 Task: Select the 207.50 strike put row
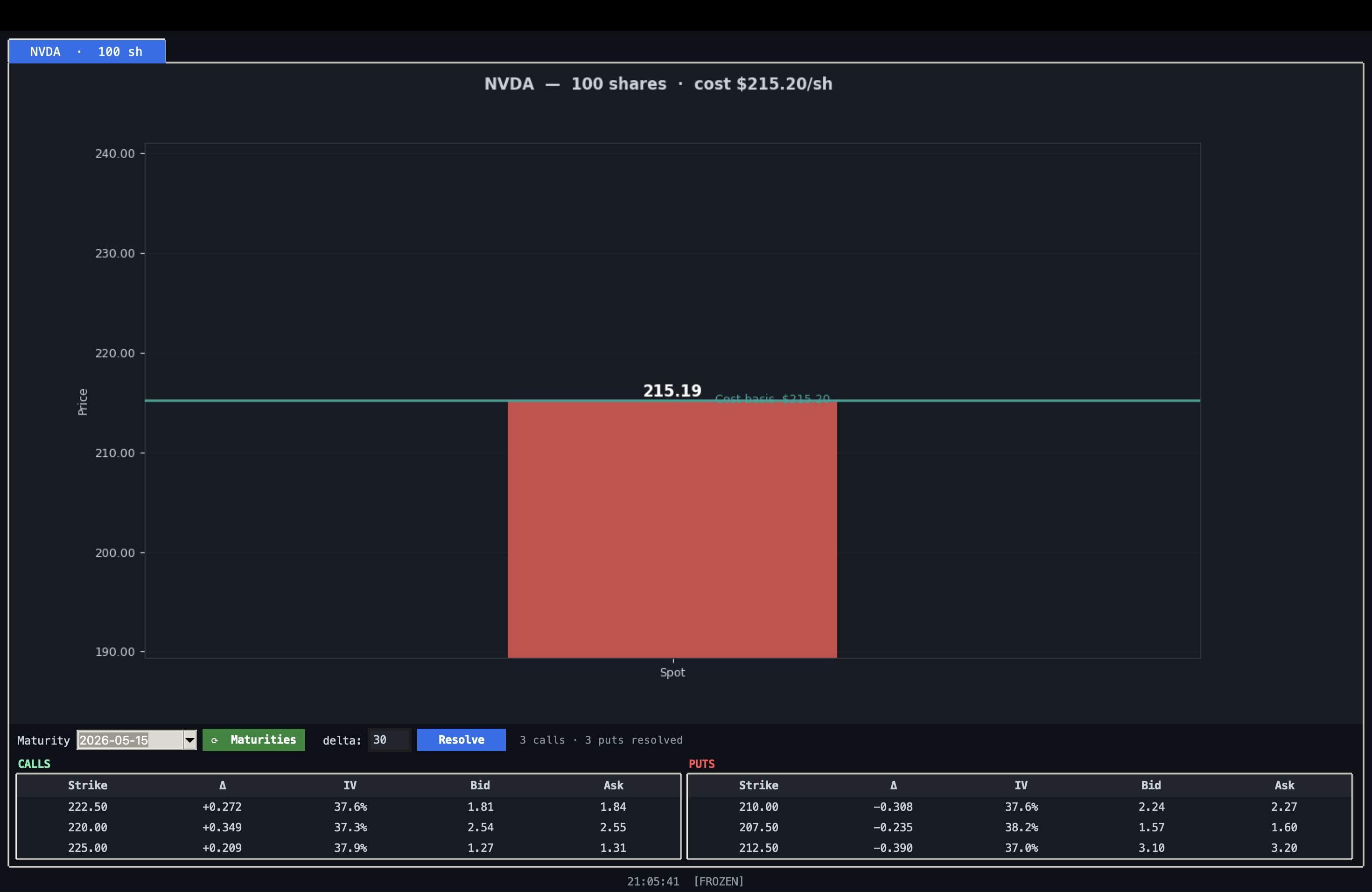(x=1019, y=828)
